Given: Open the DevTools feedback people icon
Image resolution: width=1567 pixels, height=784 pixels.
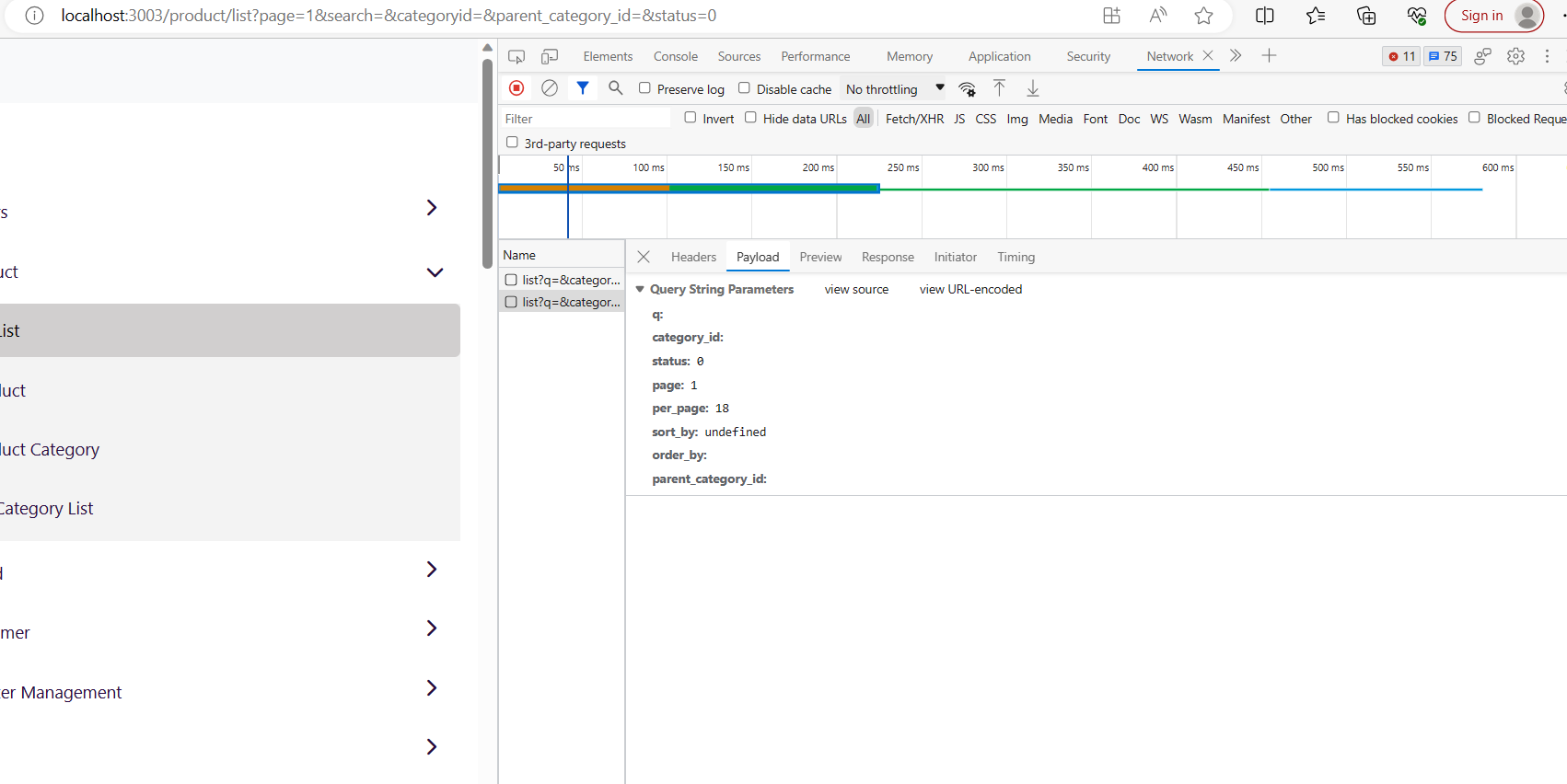Looking at the screenshot, I should [x=1482, y=56].
